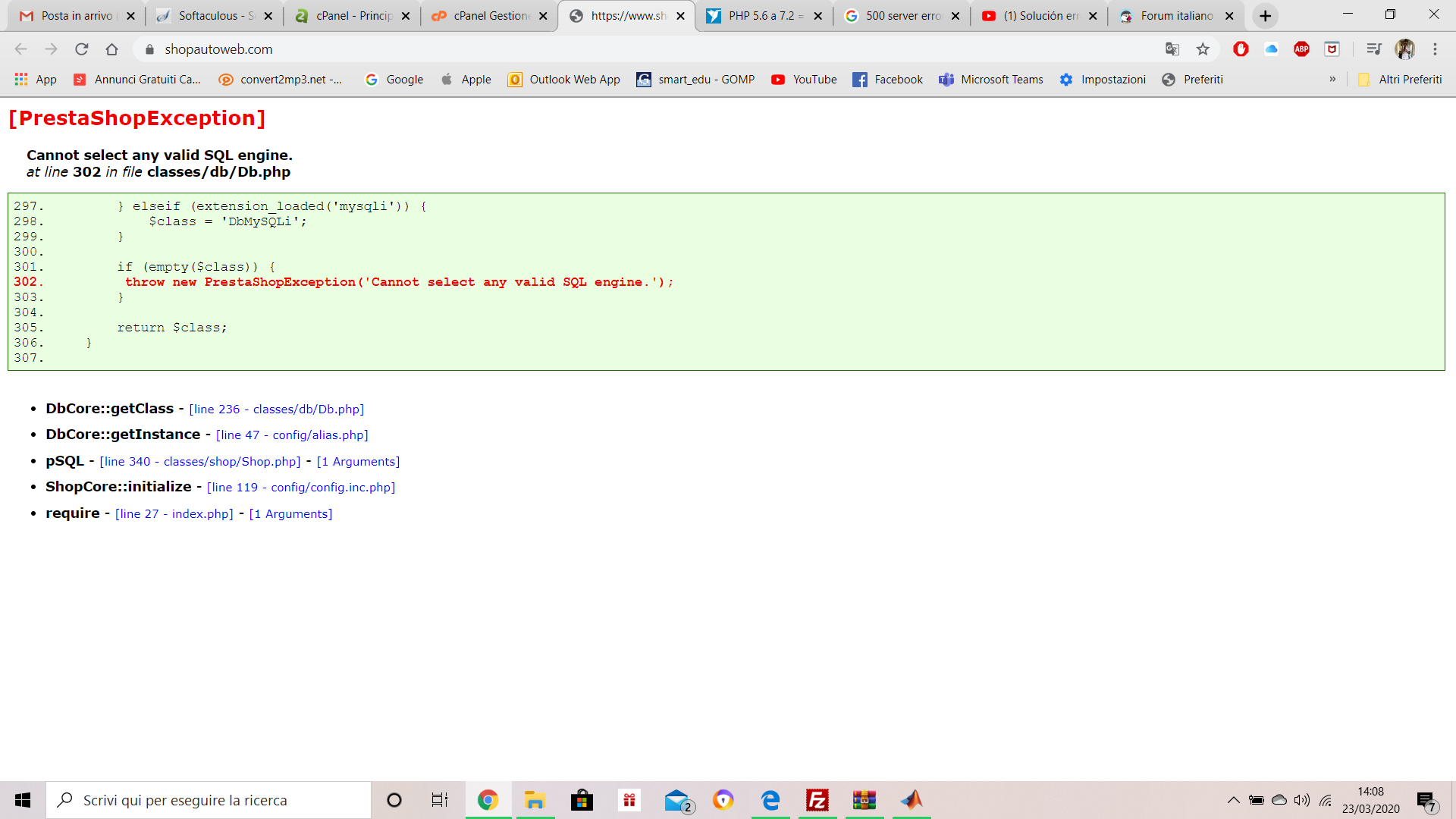
Task: Open line 119 config/config.inc.php link
Action: [301, 488]
